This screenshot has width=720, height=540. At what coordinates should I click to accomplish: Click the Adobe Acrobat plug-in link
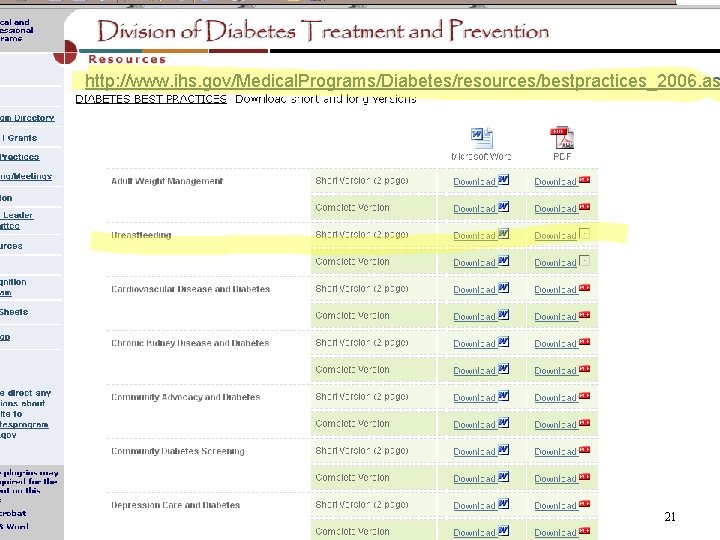click(13, 513)
